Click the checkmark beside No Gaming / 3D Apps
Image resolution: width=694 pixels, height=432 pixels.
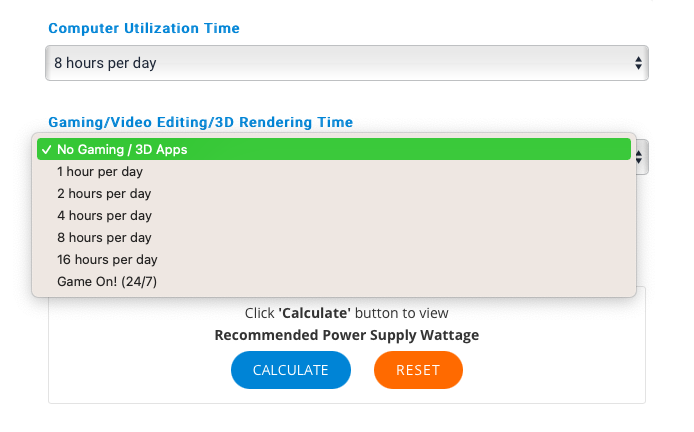(x=46, y=150)
